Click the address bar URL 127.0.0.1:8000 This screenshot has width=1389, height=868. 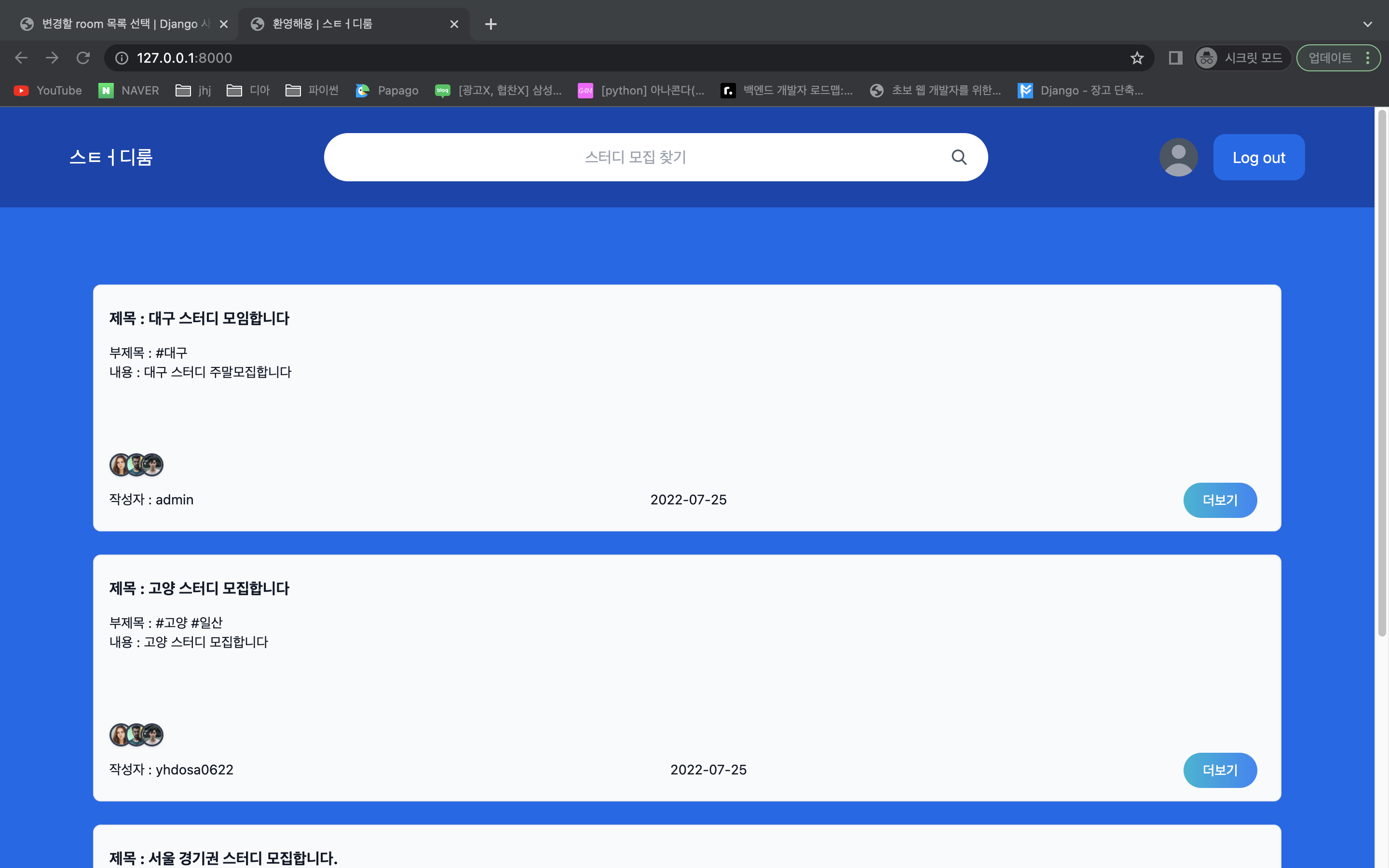click(184, 58)
